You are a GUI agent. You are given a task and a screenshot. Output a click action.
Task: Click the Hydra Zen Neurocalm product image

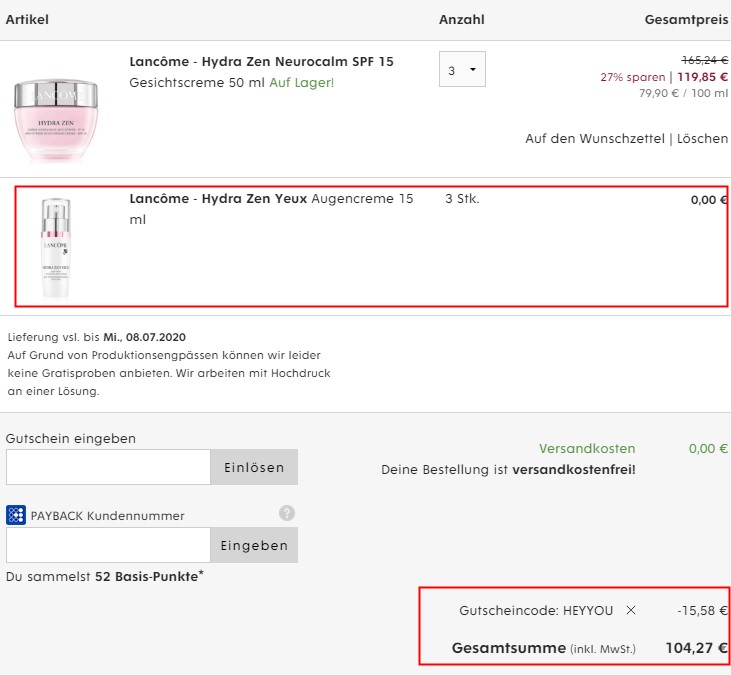point(56,120)
